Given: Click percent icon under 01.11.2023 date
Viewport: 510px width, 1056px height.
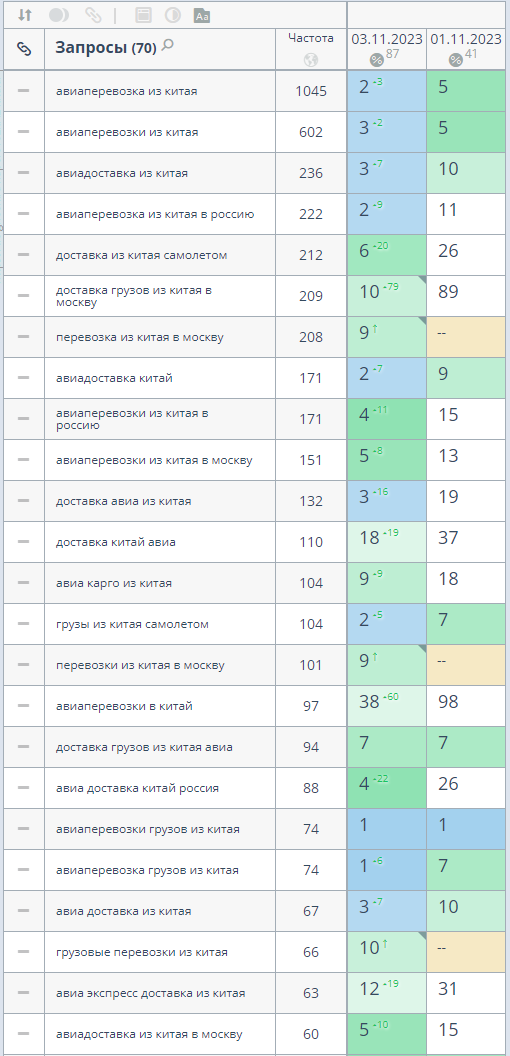Looking at the screenshot, I should point(455,61).
